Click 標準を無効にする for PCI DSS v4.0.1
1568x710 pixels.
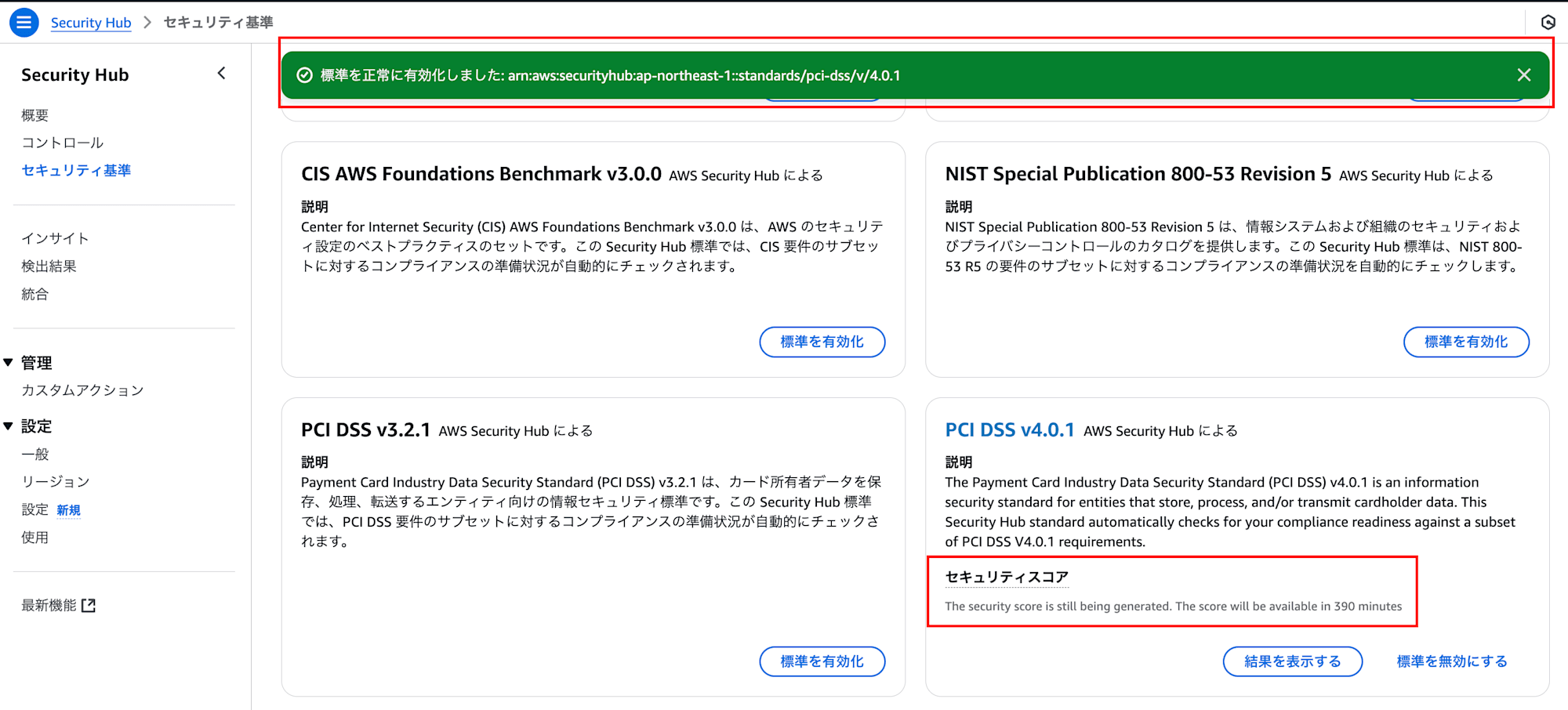1452,661
